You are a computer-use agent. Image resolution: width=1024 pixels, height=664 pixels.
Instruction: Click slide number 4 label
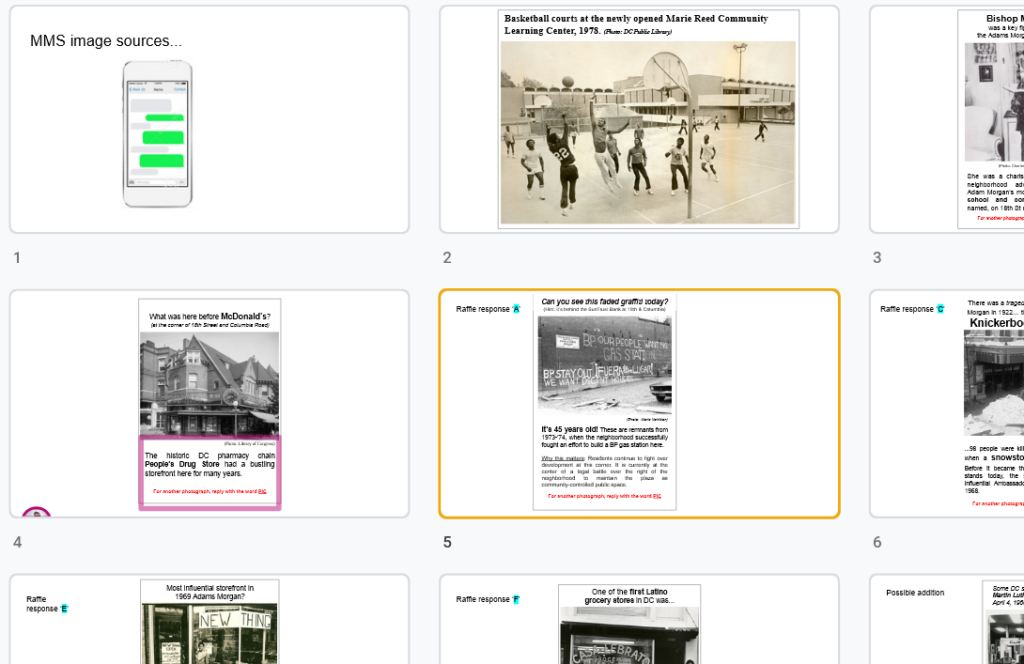click(18, 542)
